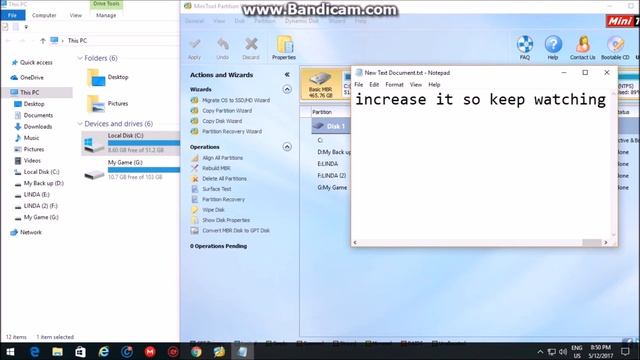Select E:LINDA partition row
Viewport: 640px width, 360px height.
[x=328, y=164]
